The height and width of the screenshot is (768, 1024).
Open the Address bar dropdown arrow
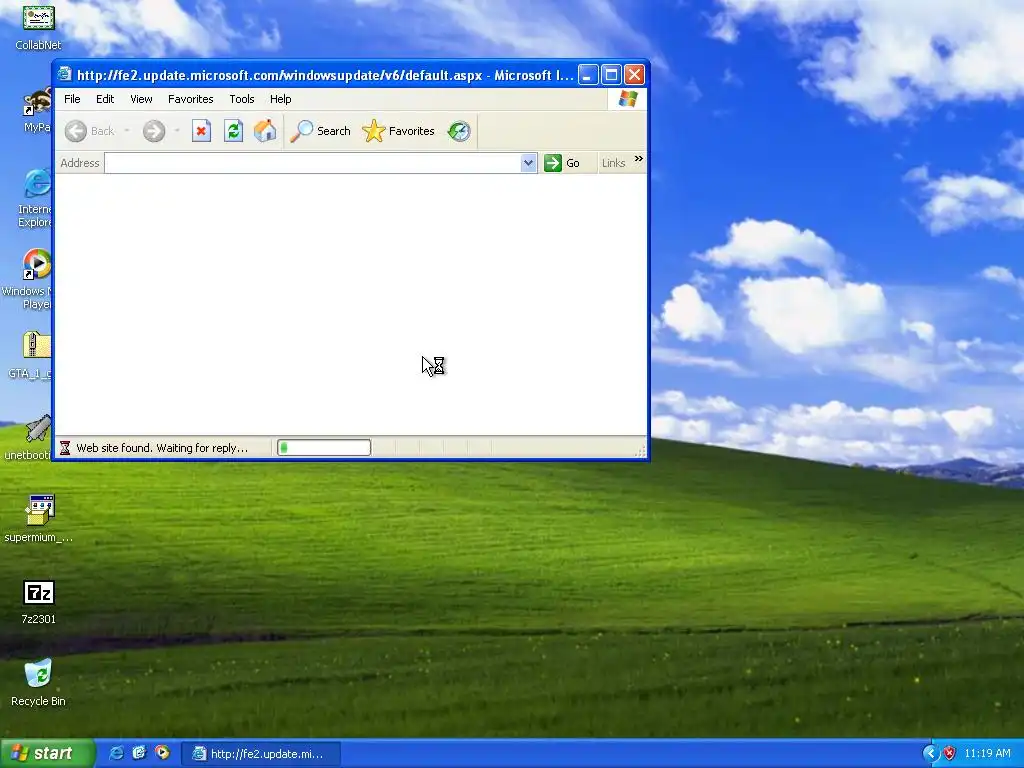click(x=528, y=163)
